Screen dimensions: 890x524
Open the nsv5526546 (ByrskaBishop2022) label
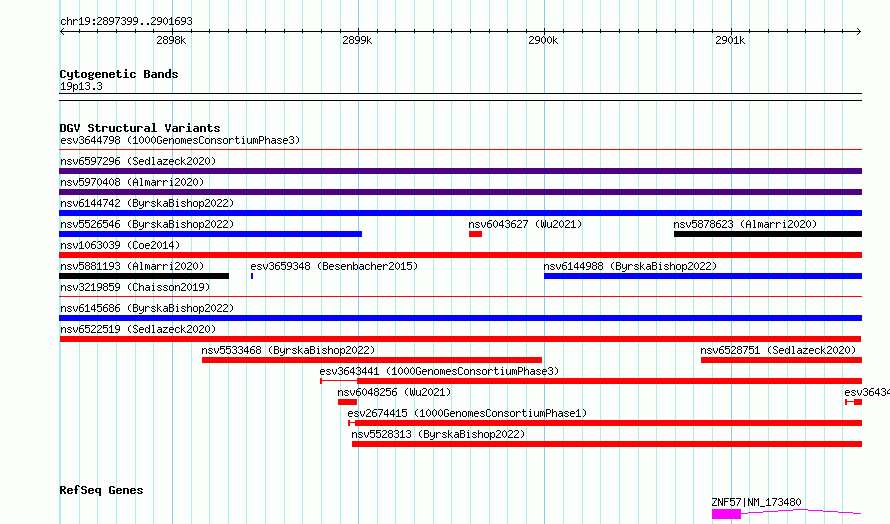(x=147, y=224)
